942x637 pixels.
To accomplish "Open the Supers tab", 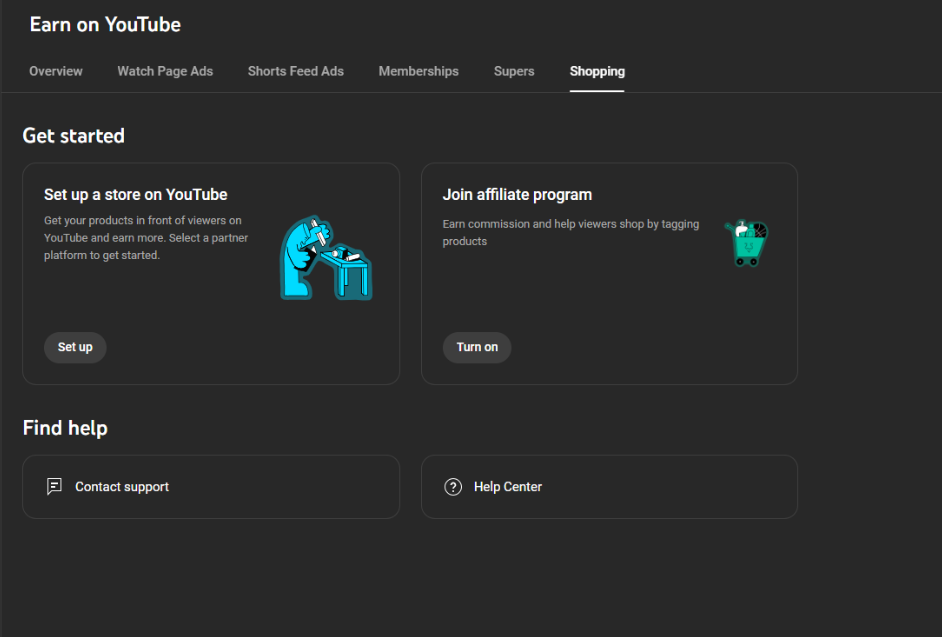I will click(514, 72).
